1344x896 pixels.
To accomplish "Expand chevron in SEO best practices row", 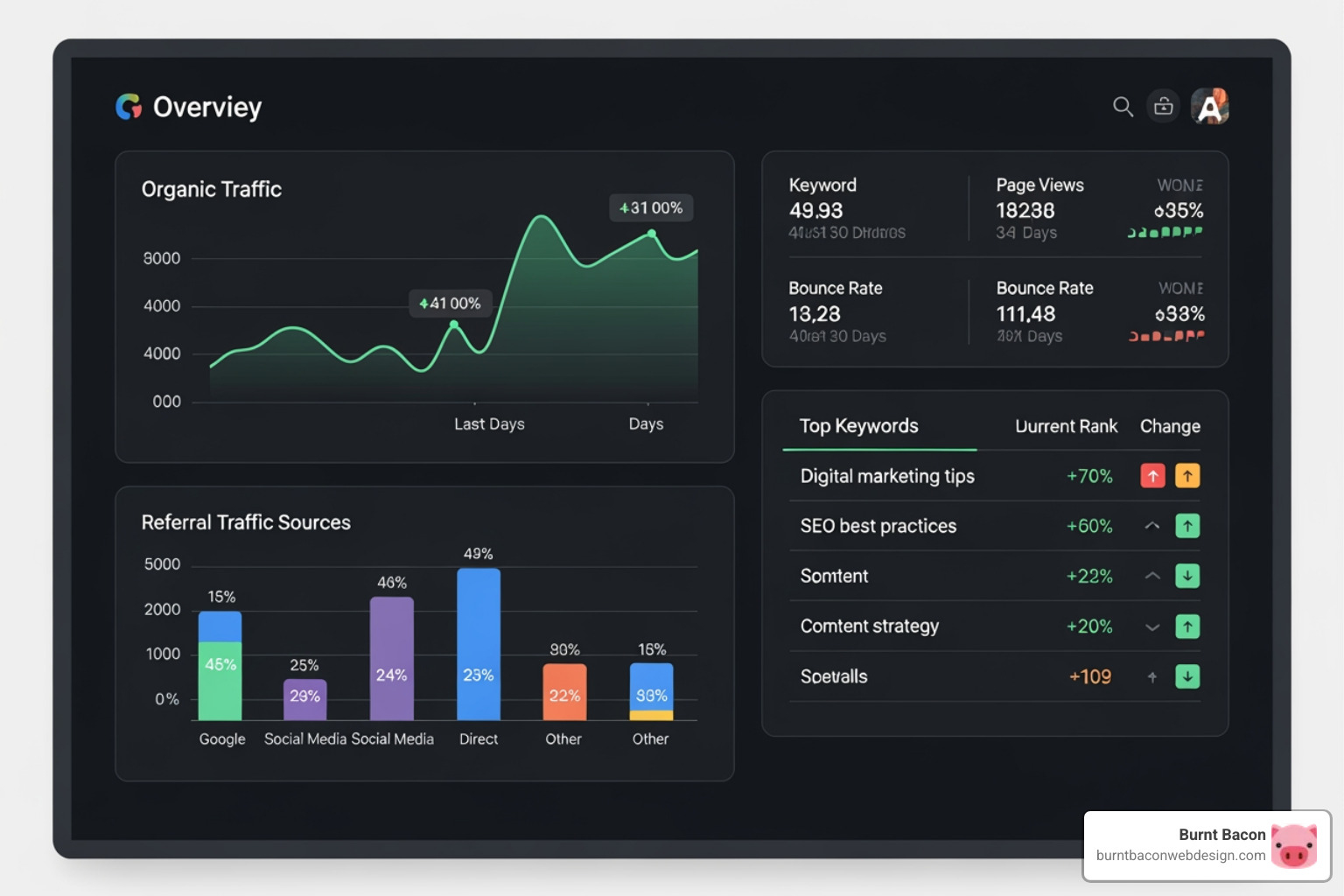I will [1152, 526].
